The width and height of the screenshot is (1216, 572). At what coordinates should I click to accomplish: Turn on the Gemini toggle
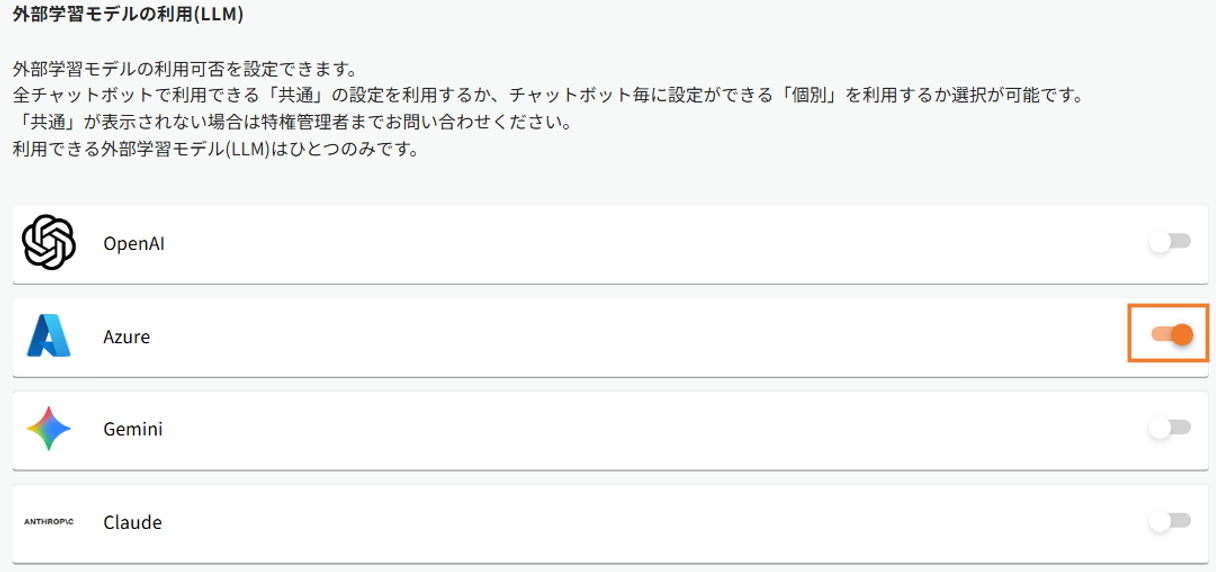[1169, 428]
